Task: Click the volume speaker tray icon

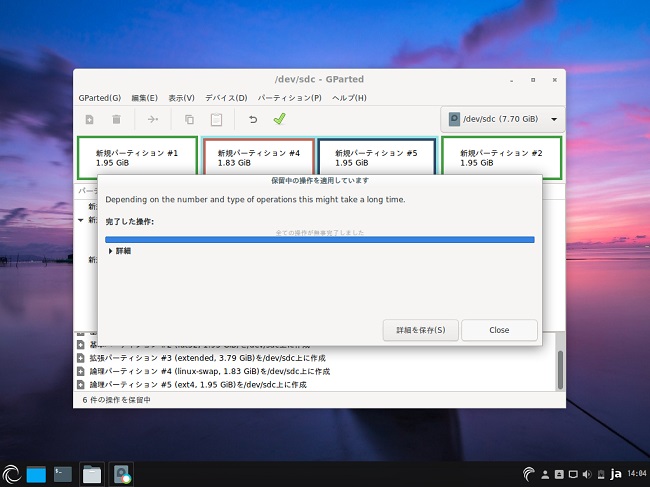Action: coord(587,474)
